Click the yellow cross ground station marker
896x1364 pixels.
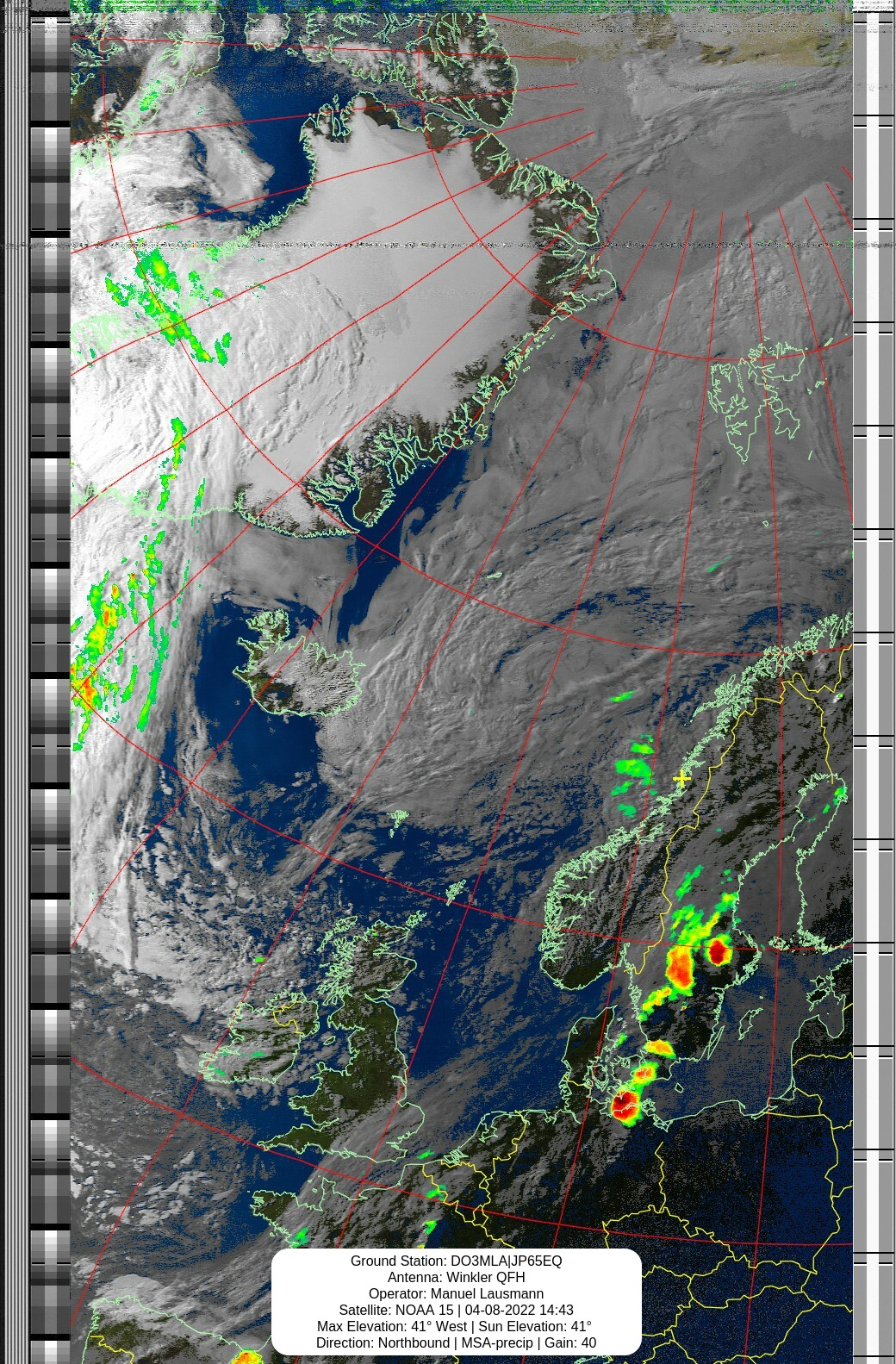coord(681,779)
